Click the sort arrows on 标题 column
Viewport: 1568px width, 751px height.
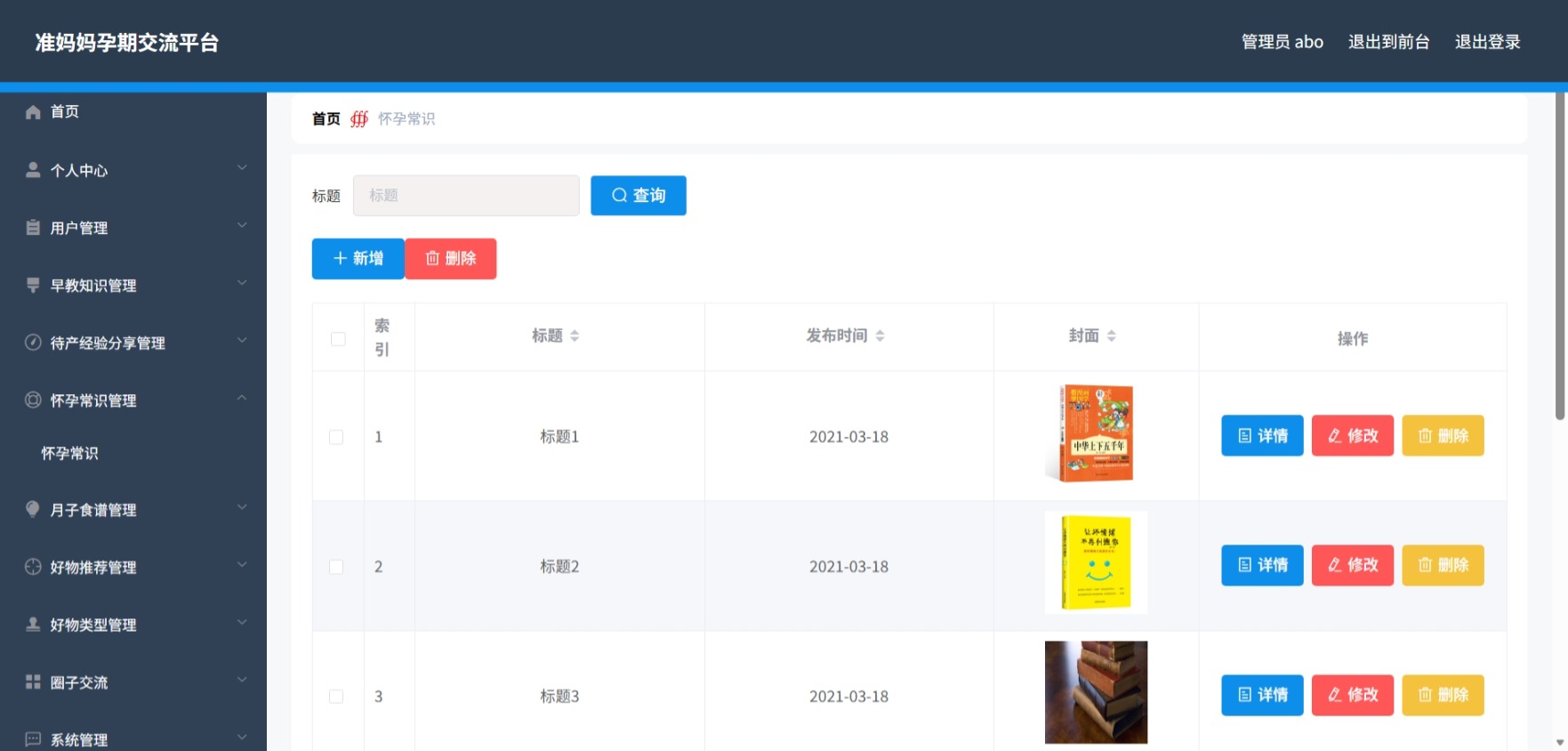(575, 335)
